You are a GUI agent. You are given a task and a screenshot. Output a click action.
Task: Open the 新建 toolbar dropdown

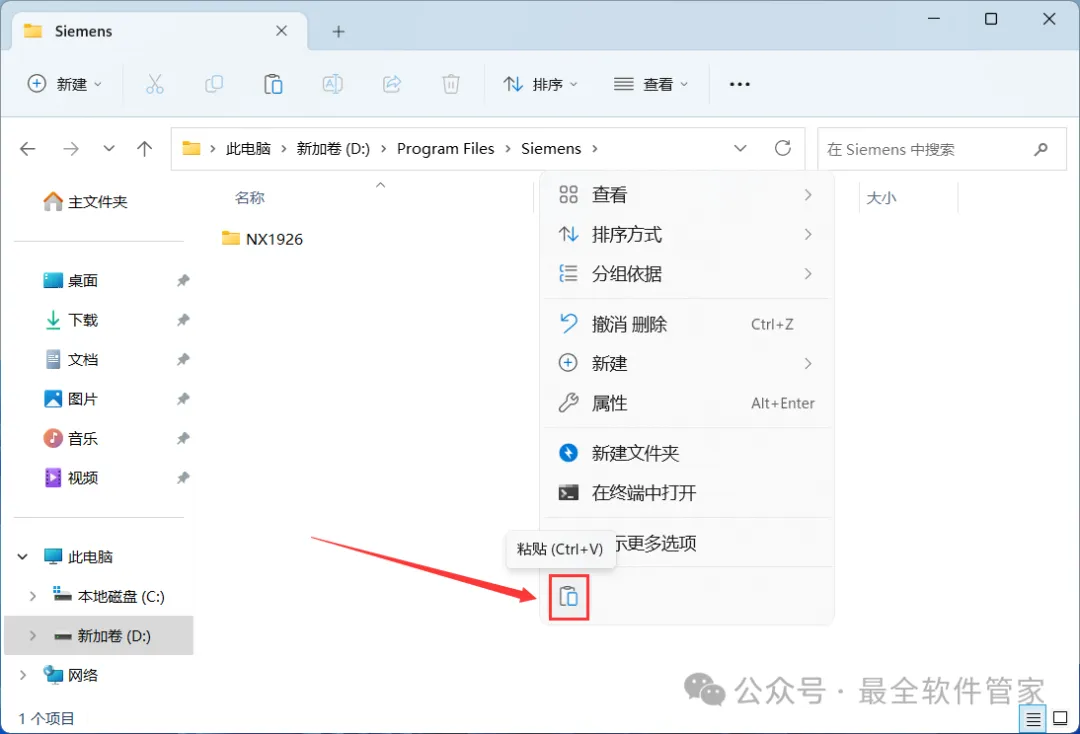click(x=65, y=84)
